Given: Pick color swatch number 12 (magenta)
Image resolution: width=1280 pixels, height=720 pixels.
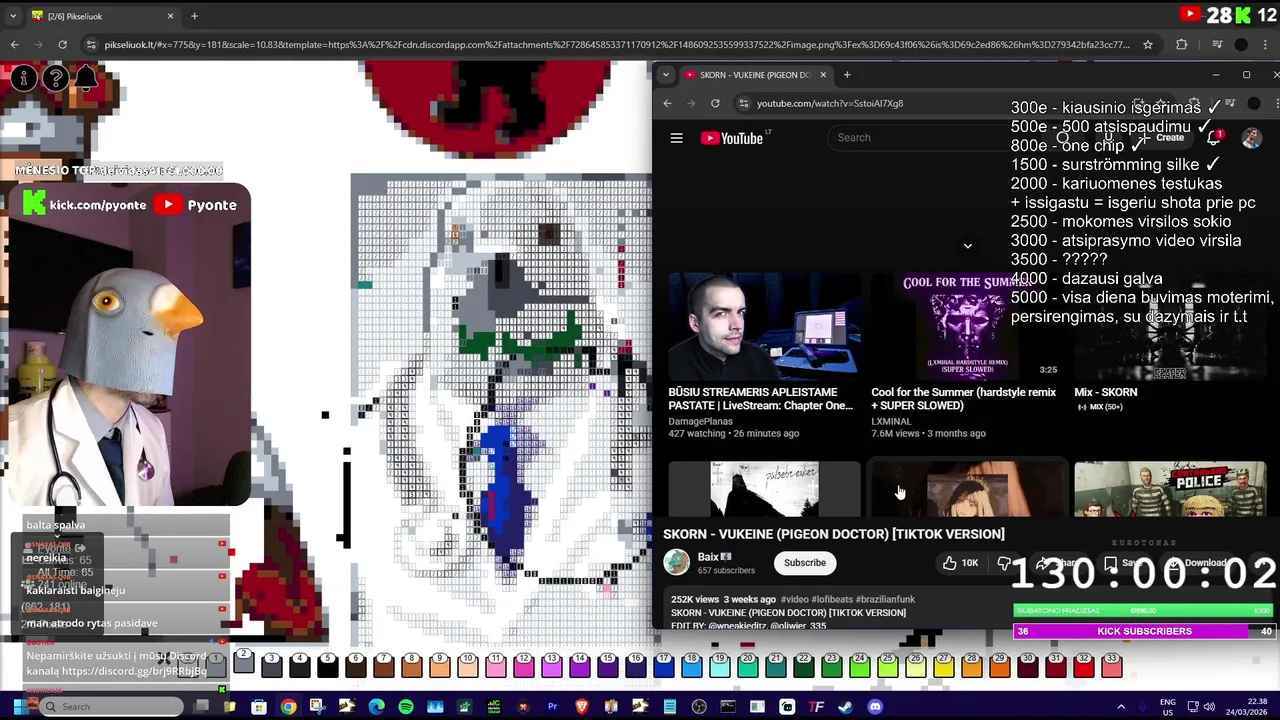Looking at the screenshot, I should 523,664.
